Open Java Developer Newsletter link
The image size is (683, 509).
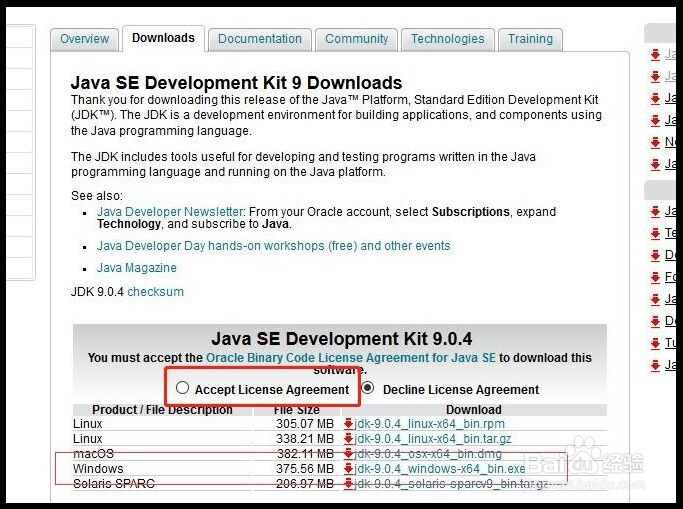tap(170, 212)
